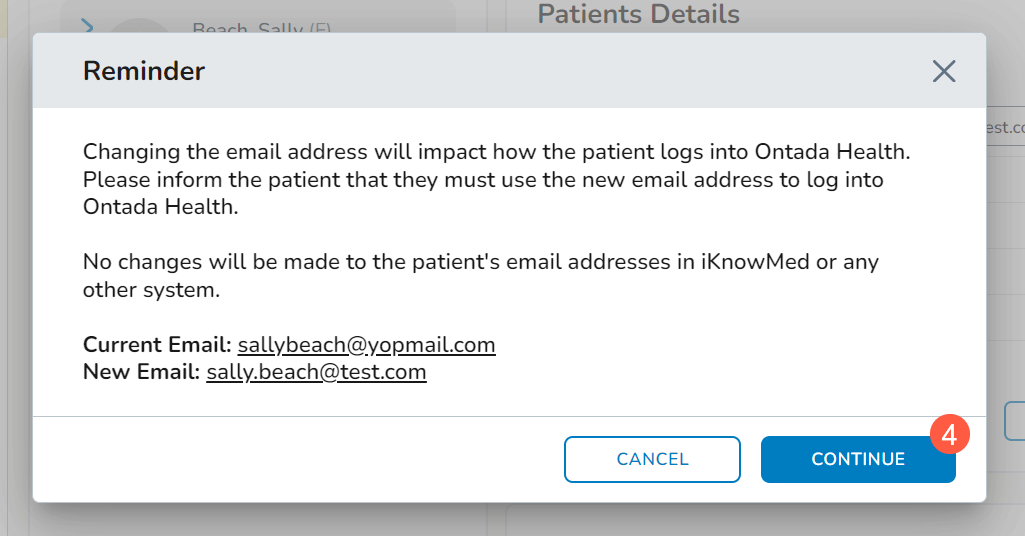Click the Patients Details heading
1025x536 pixels.
638,14
